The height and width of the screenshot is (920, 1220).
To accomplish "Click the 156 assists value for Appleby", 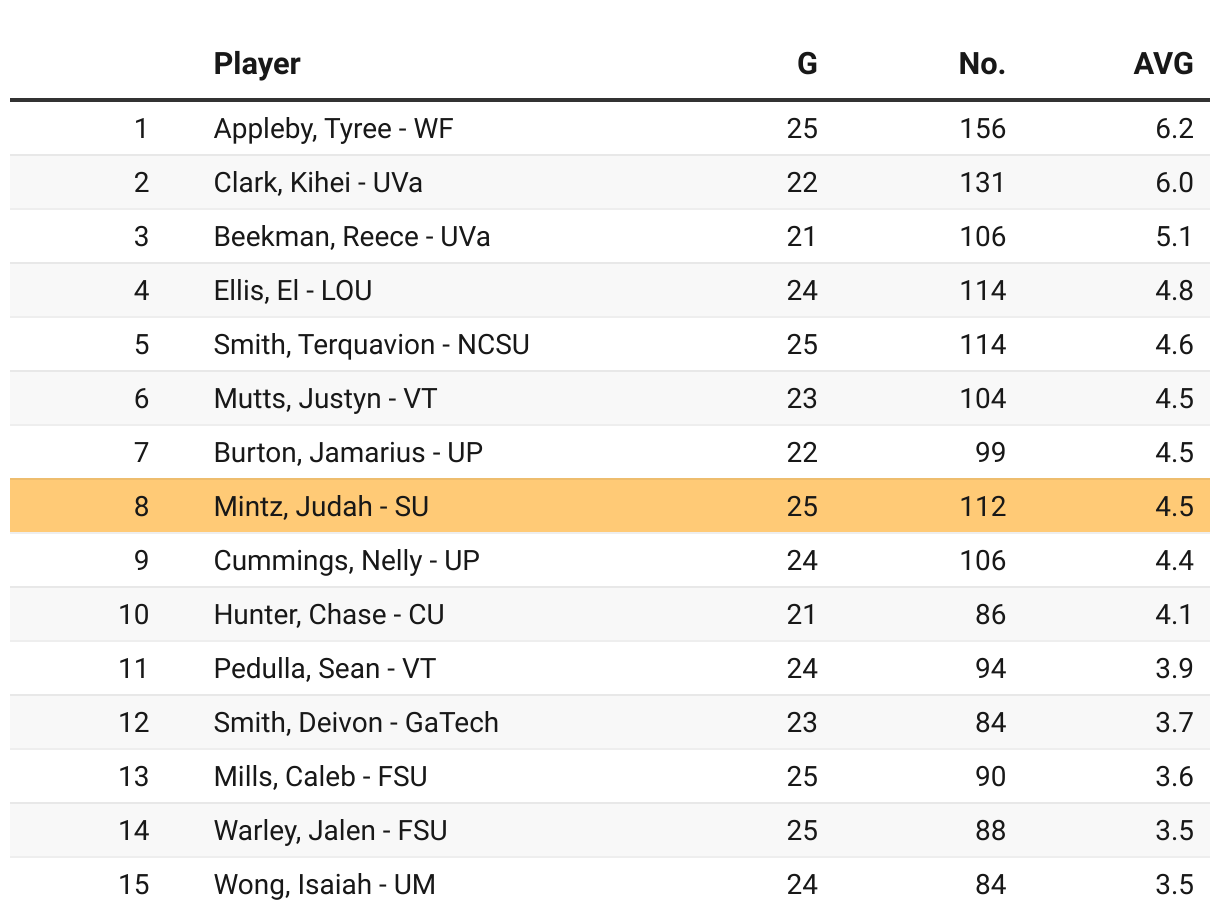I will coord(982,129).
